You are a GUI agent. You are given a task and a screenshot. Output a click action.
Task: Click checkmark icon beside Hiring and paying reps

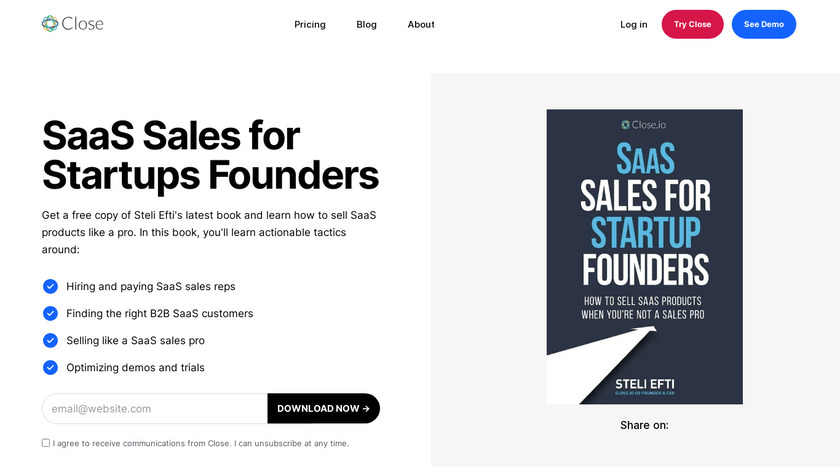click(x=50, y=286)
